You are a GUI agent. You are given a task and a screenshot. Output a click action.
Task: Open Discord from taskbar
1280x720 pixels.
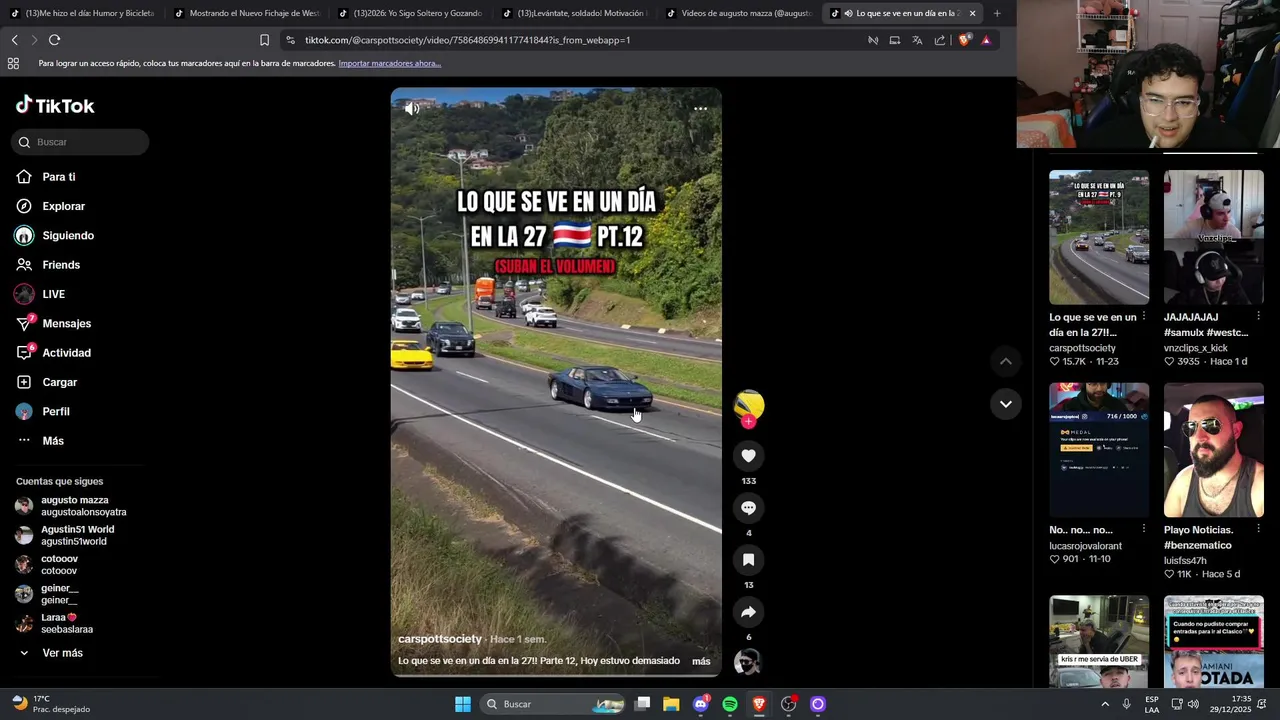point(701,704)
